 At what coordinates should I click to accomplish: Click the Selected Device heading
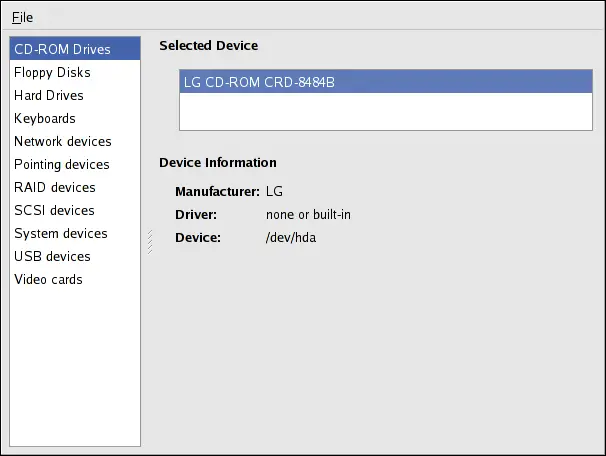coord(208,45)
